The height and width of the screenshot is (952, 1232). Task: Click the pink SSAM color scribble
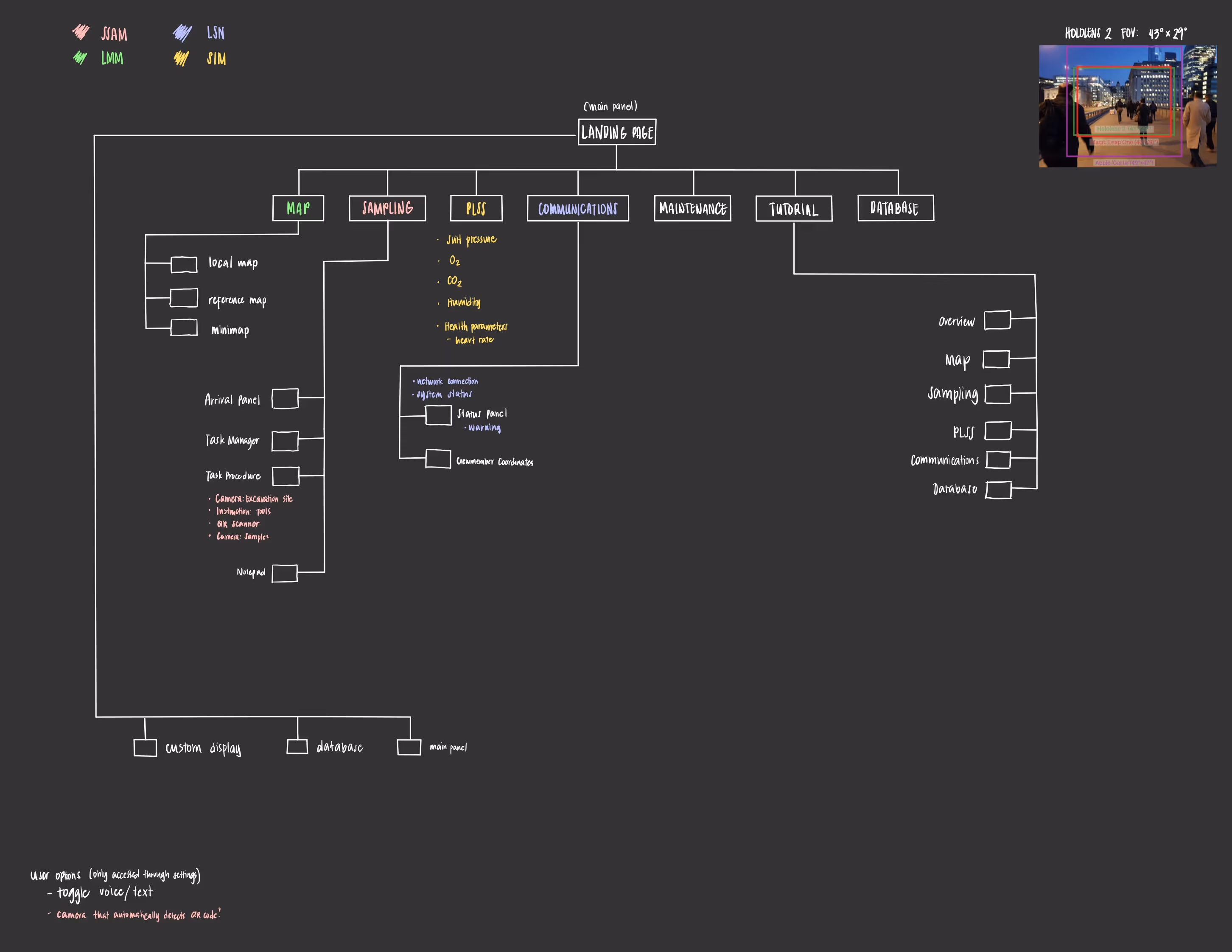81,31
